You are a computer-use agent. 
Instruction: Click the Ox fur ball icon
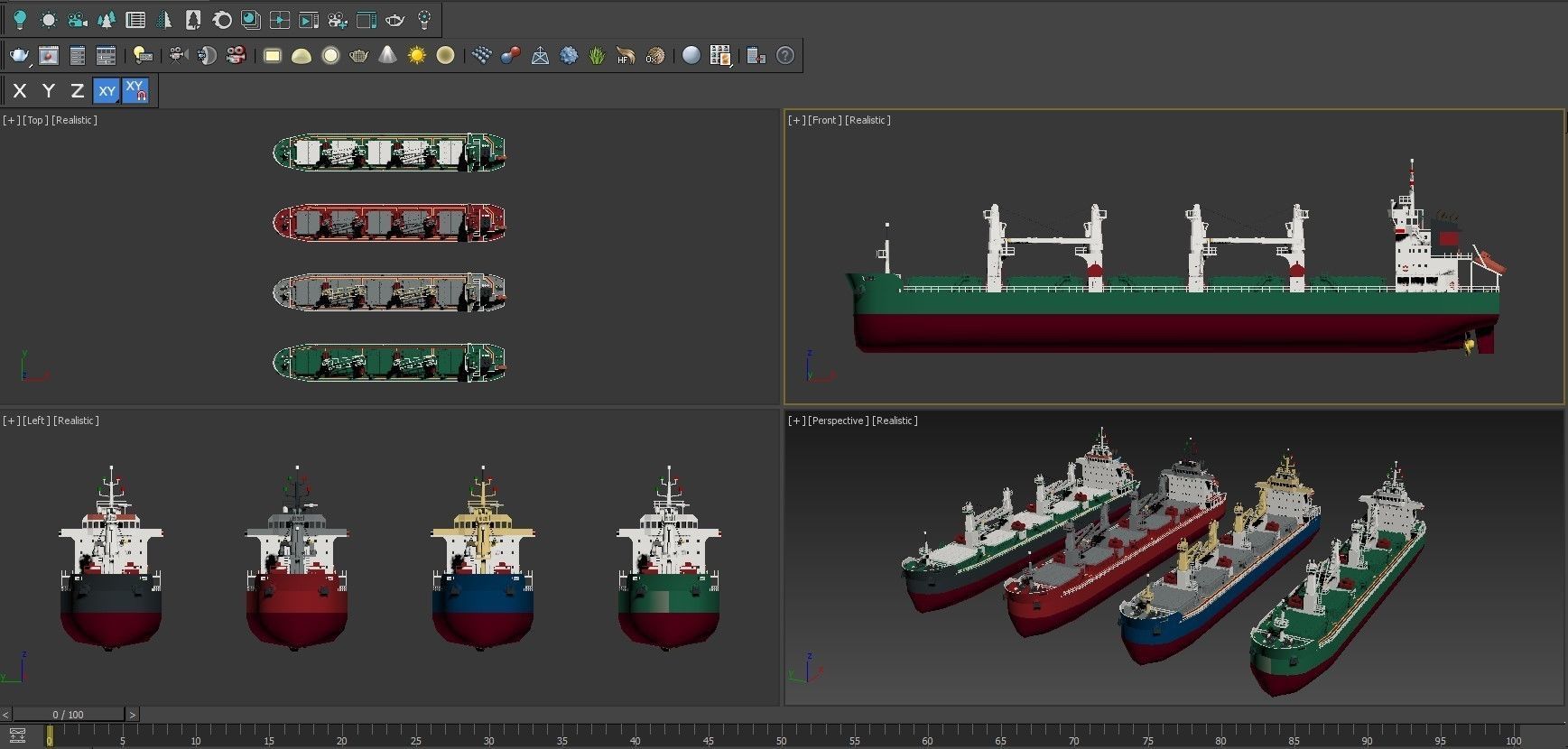(654, 56)
